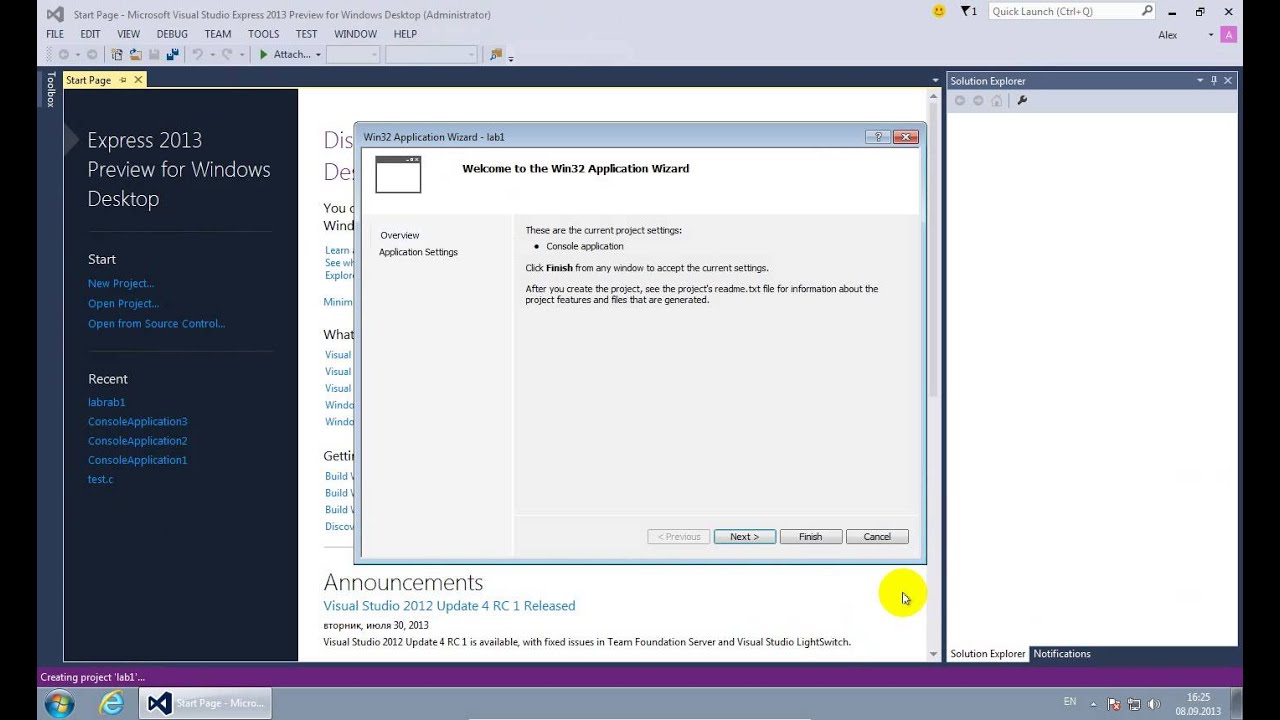1280x720 pixels.
Task: Open recent file test.c
Action: [x=100, y=479]
